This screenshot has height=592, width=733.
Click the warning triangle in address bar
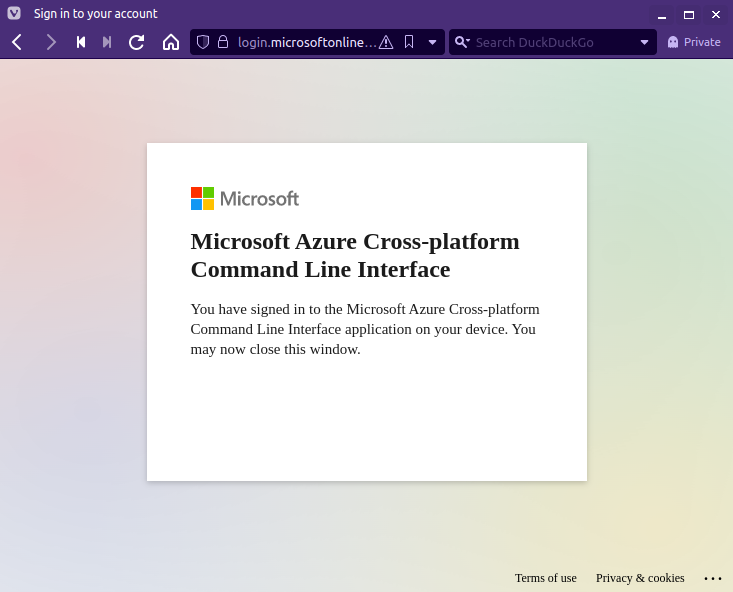(386, 43)
